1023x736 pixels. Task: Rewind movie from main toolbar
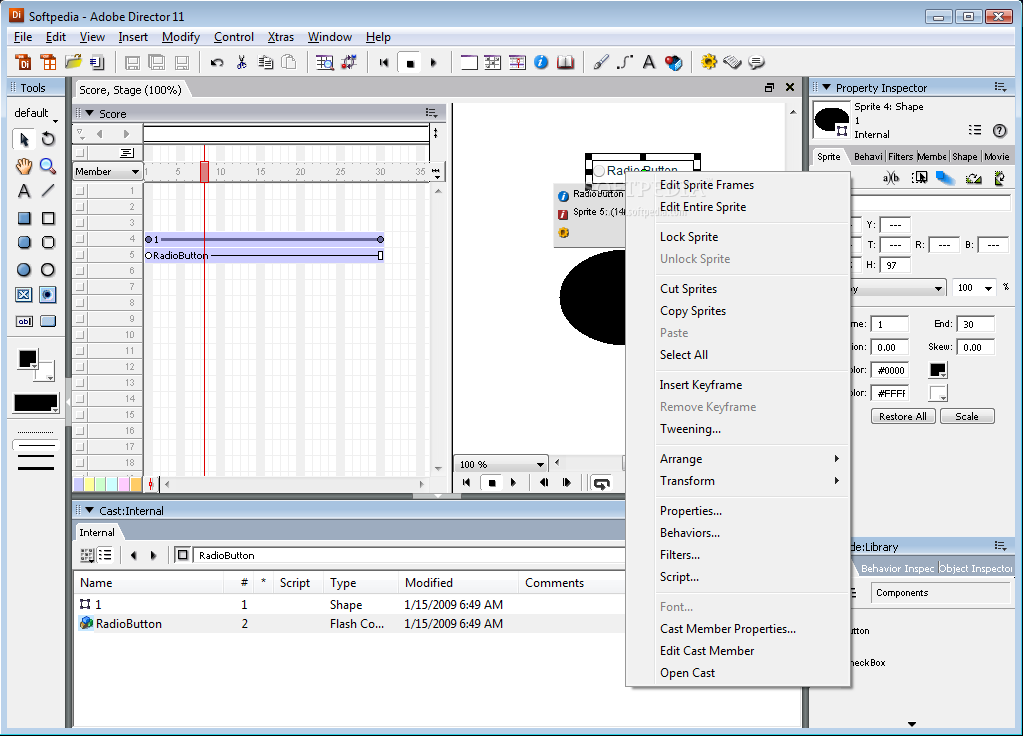[384, 63]
